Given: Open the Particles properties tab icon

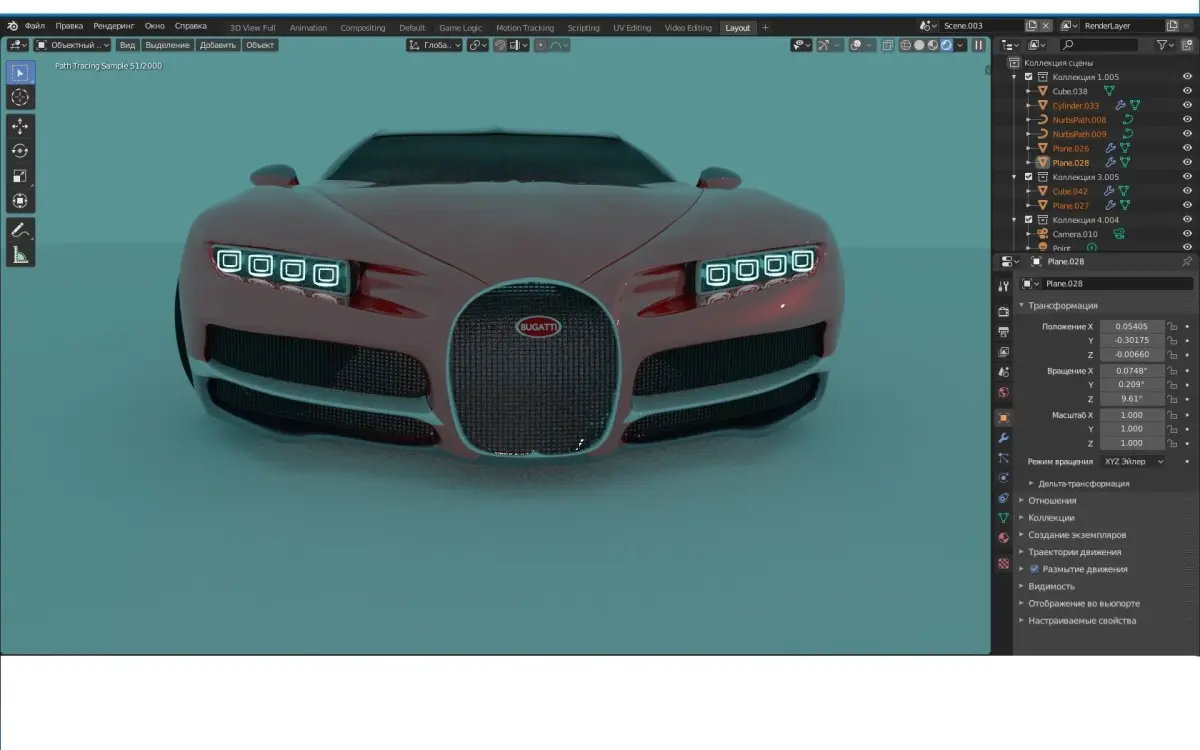Looking at the screenshot, I should (x=1003, y=458).
